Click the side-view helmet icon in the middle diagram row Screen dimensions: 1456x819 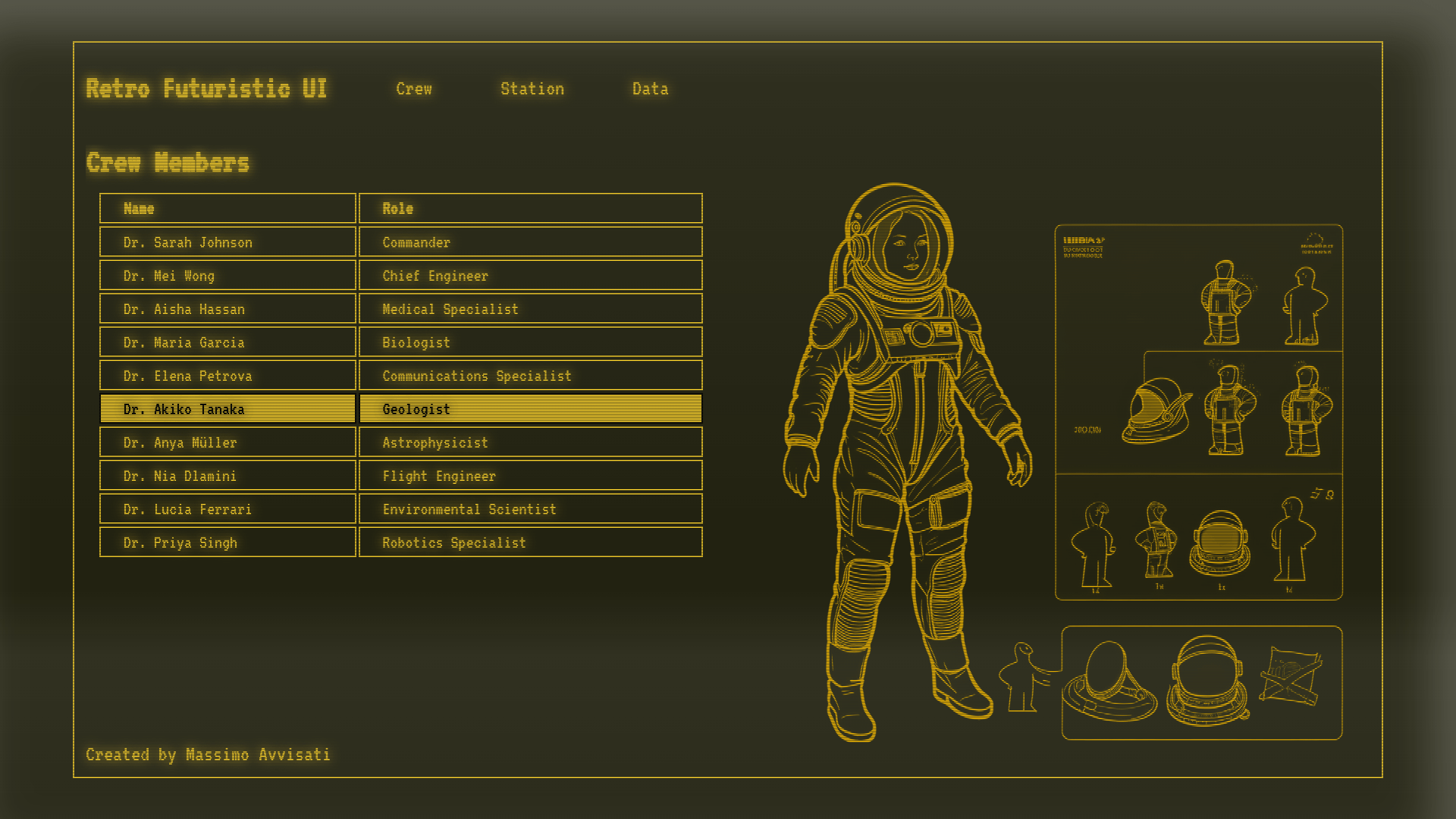click(x=1156, y=410)
